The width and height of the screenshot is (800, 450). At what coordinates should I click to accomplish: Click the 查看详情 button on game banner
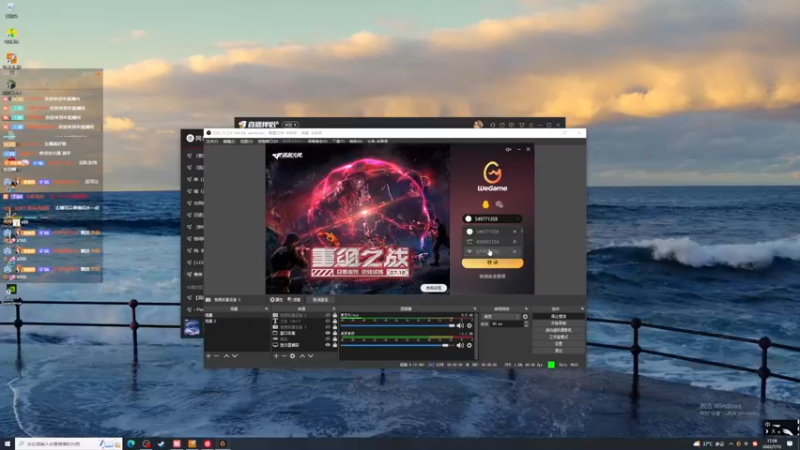(x=434, y=288)
